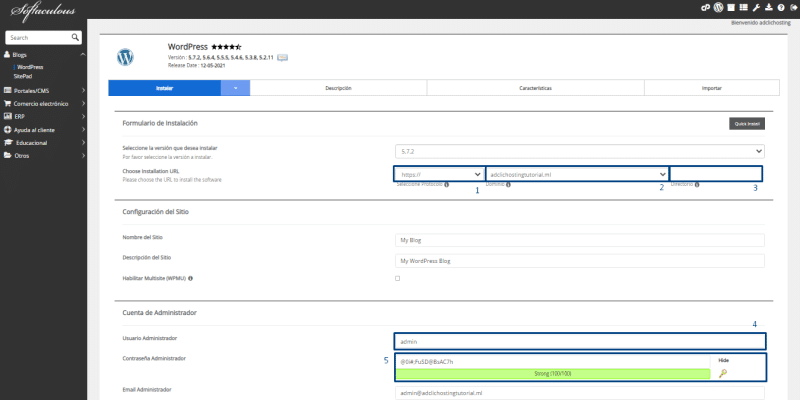Open the version changelog speech icon
The width and height of the screenshot is (800, 400).
[283, 58]
